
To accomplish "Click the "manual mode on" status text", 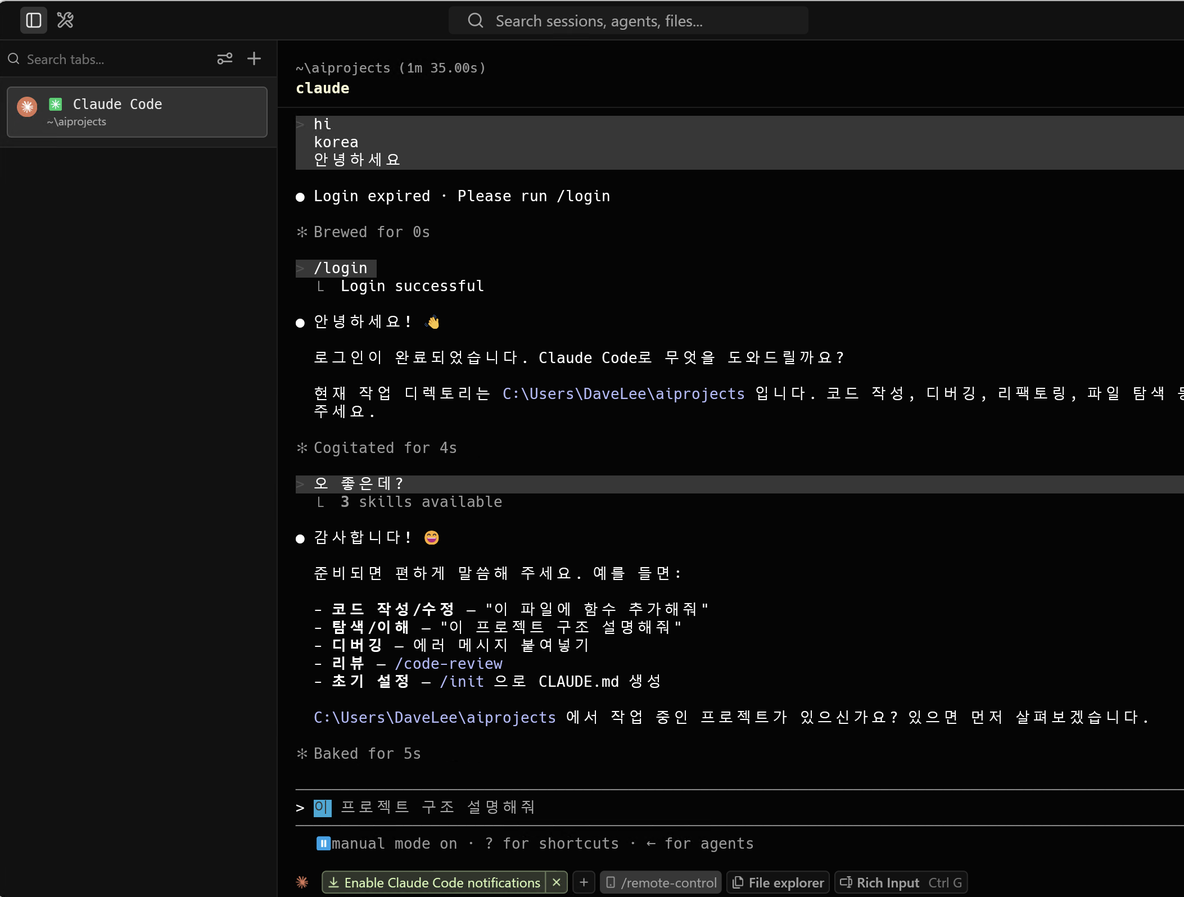I will point(394,843).
